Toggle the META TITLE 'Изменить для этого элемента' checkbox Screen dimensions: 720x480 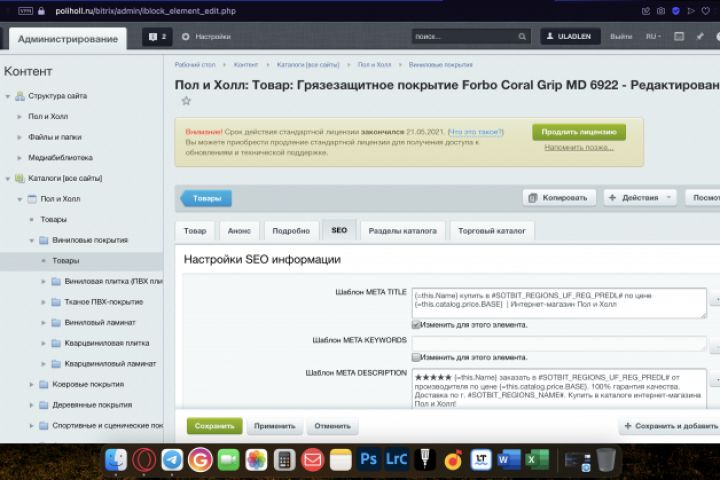tap(416, 325)
